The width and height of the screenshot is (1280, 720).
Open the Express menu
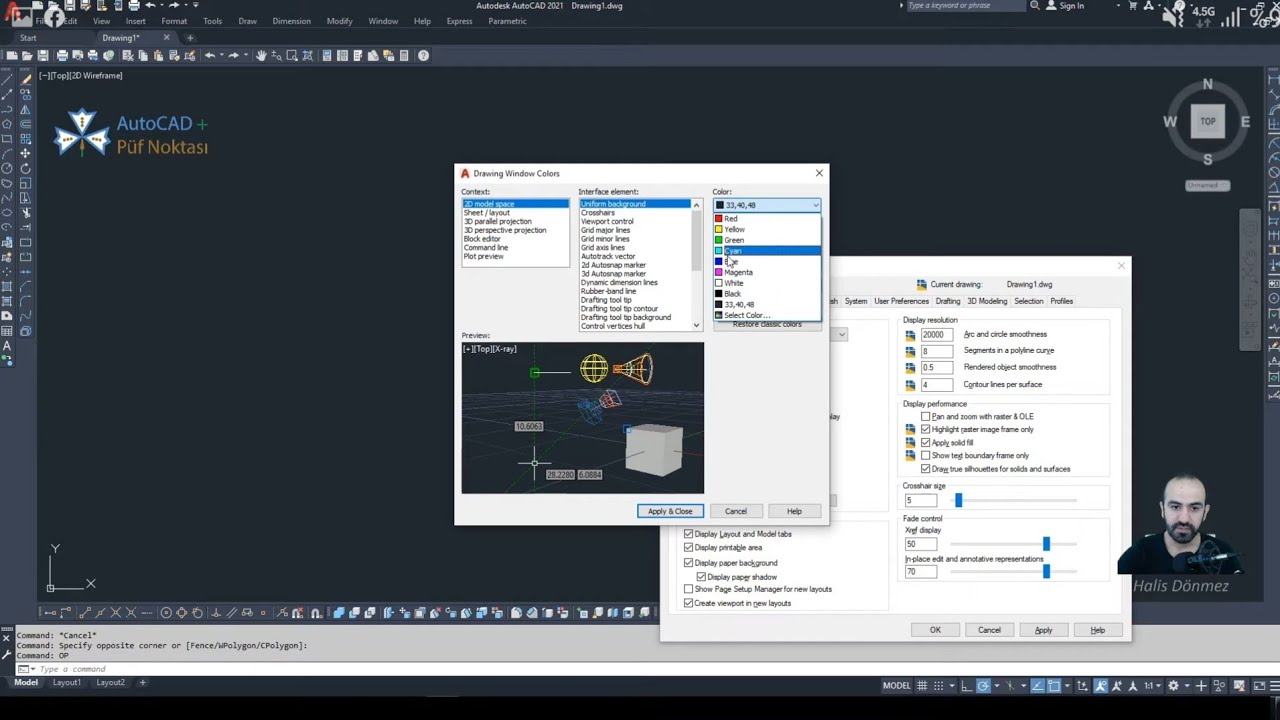coord(459,21)
